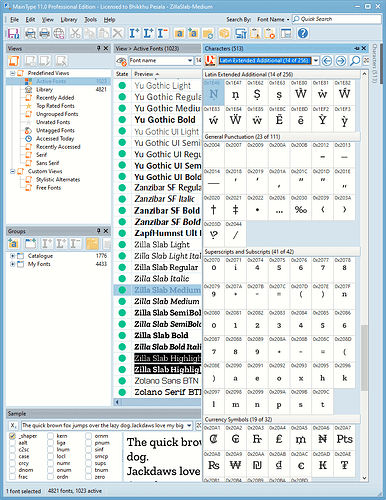Click the globe web export icon

[59, 33]
